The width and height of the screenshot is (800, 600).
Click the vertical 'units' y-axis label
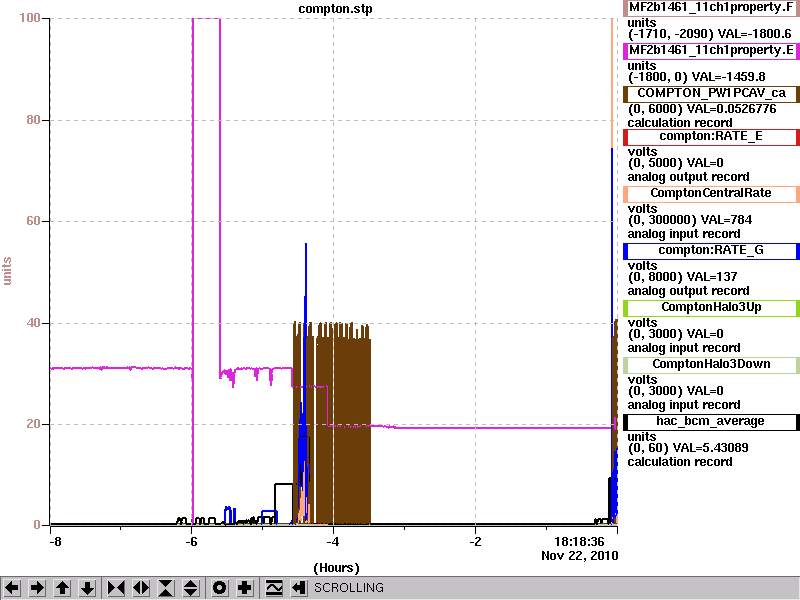point(7,271)
